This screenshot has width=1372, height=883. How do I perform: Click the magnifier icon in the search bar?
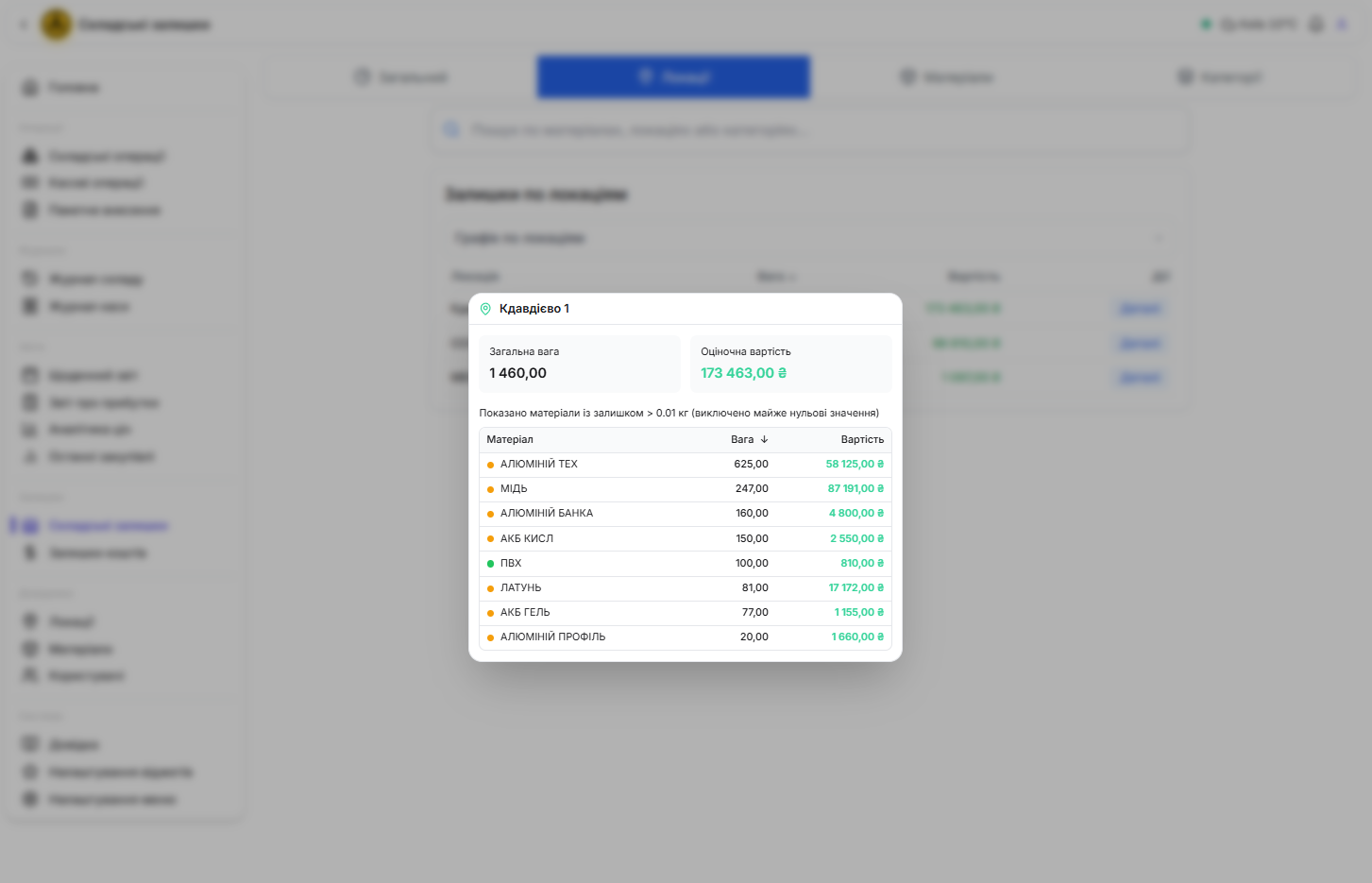452,130
